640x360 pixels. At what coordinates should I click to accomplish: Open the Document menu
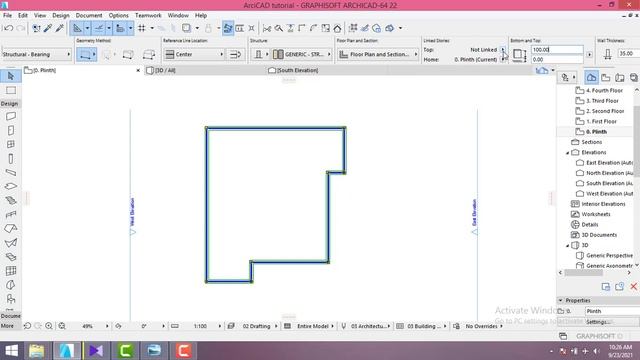coord(89,16)
